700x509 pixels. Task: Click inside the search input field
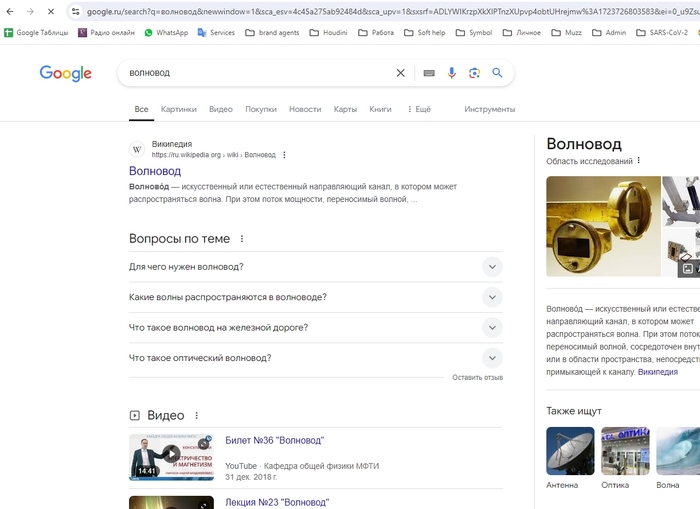[x=250, y=73]
